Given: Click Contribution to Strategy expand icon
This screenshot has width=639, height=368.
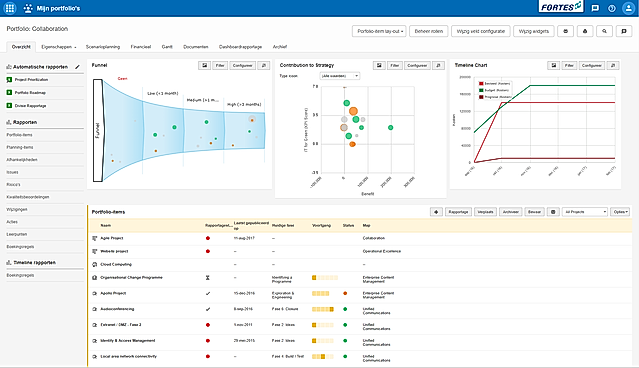Looking at the screenshot, I should pyautogui.click(x=438, y=65).
